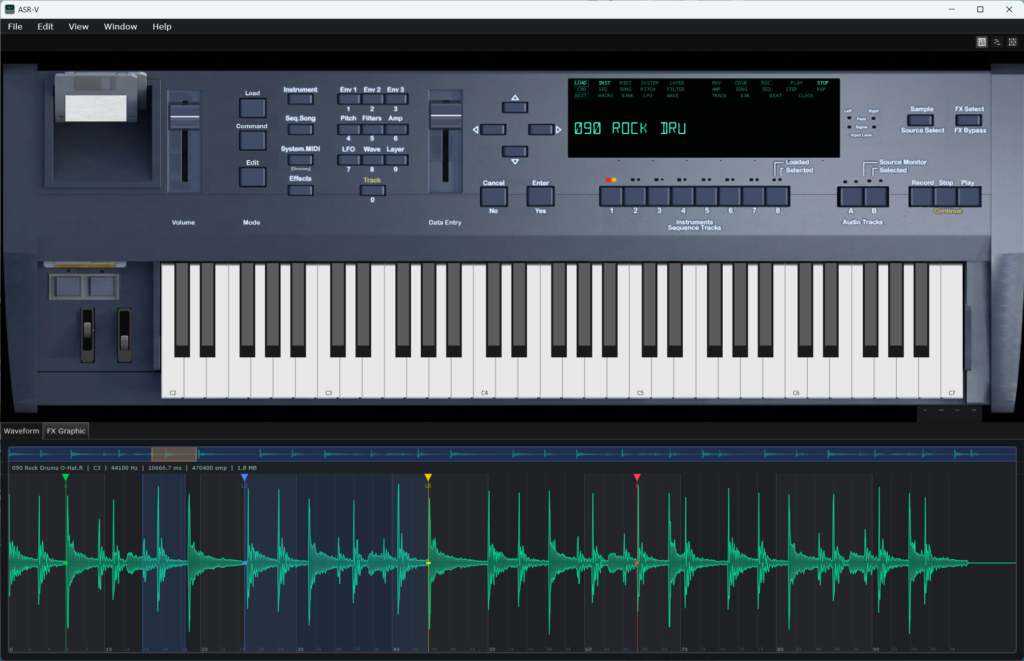The width and height of the screenshot is (1024, 661).
Task: Select instrument track 5 button
Action: pyautogui.click(x=706, y=197)
